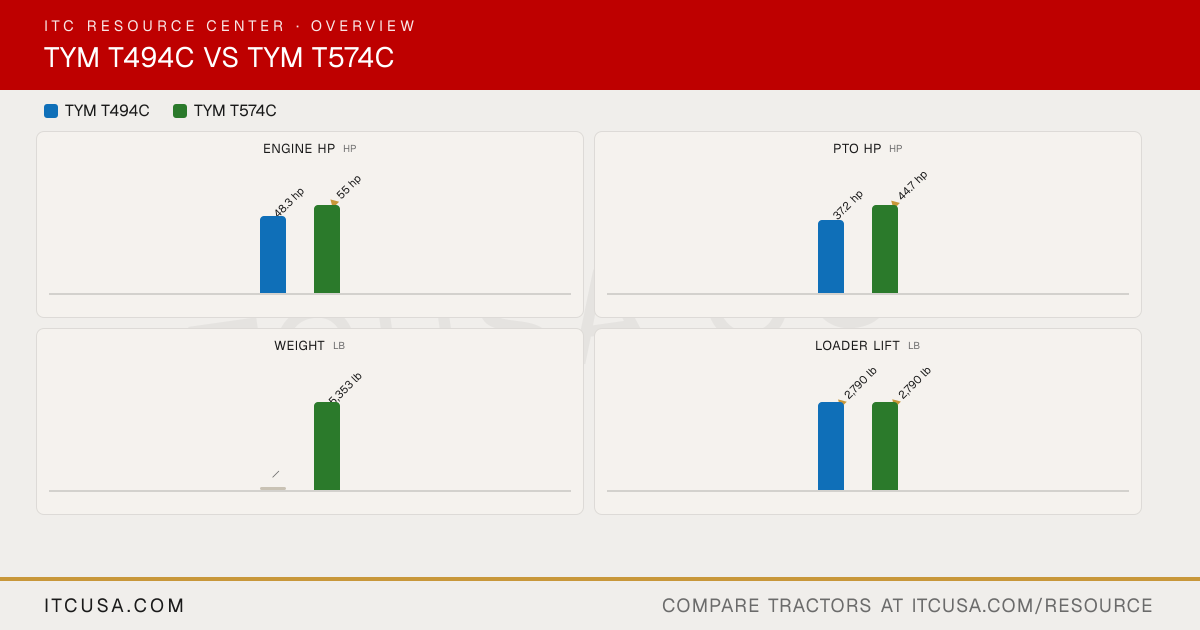
Task: Click the green Loader Lift bar
Action: pos(885,446)
